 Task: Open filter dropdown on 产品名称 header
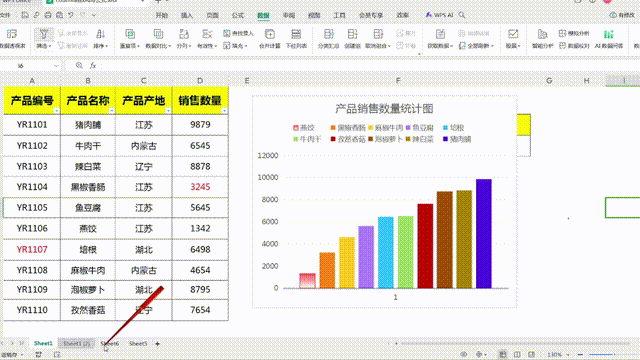112,111
